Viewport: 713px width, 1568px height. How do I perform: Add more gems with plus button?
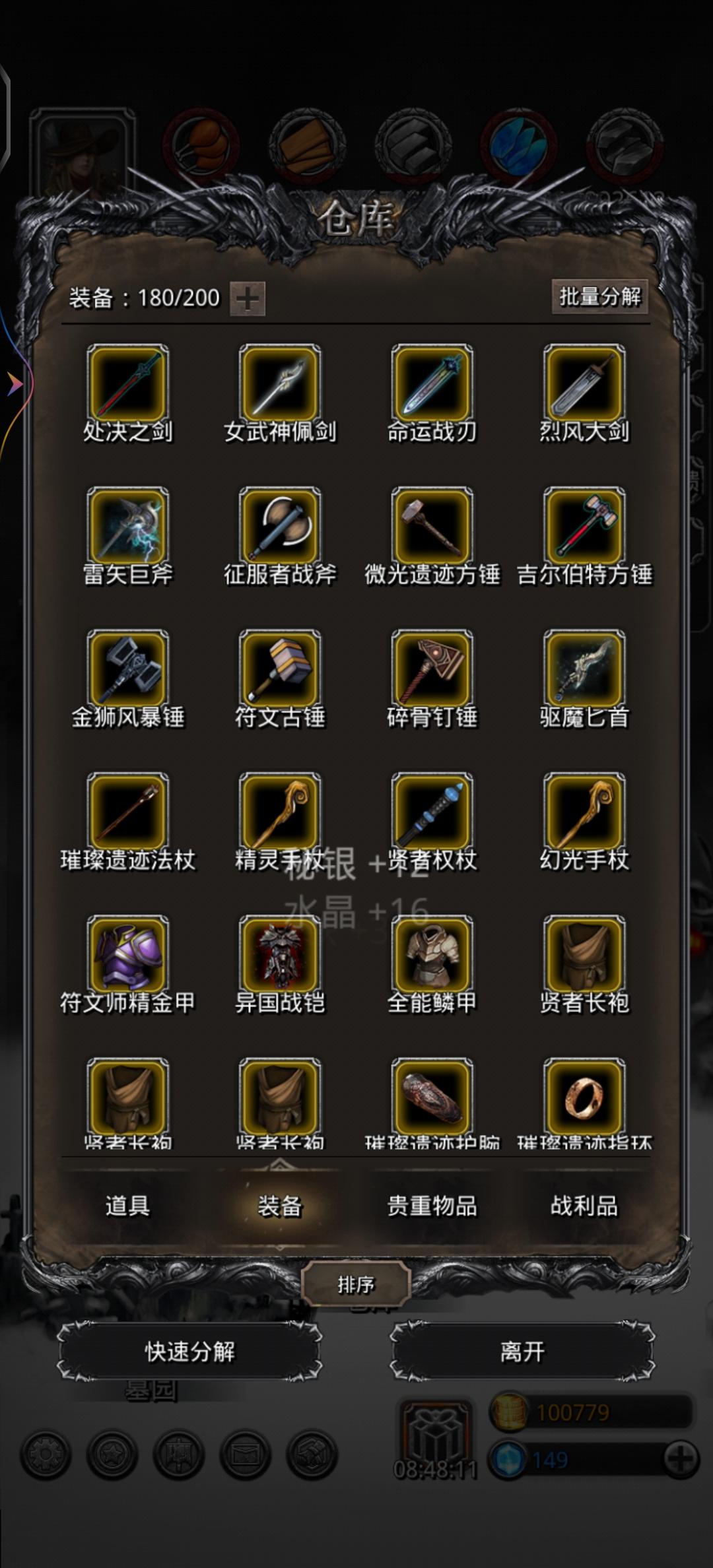[680, 1459]
